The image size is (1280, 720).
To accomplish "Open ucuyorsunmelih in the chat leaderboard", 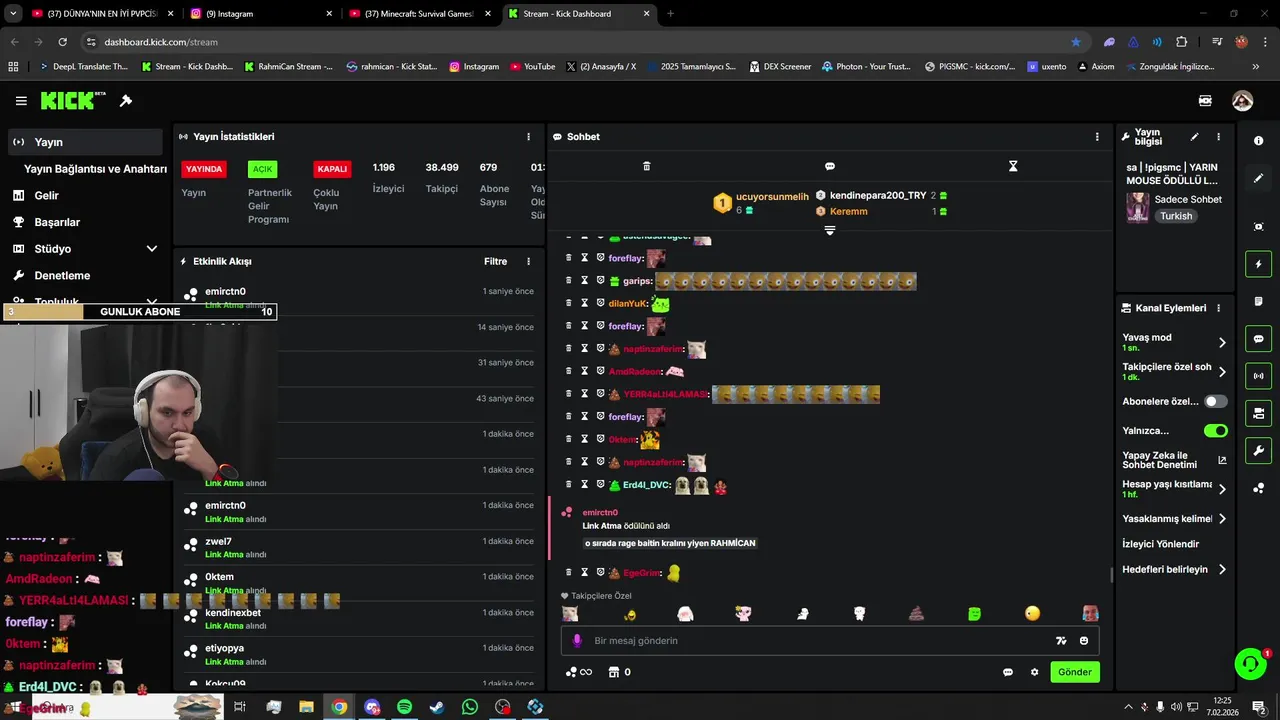I will (x=772, y=197).
